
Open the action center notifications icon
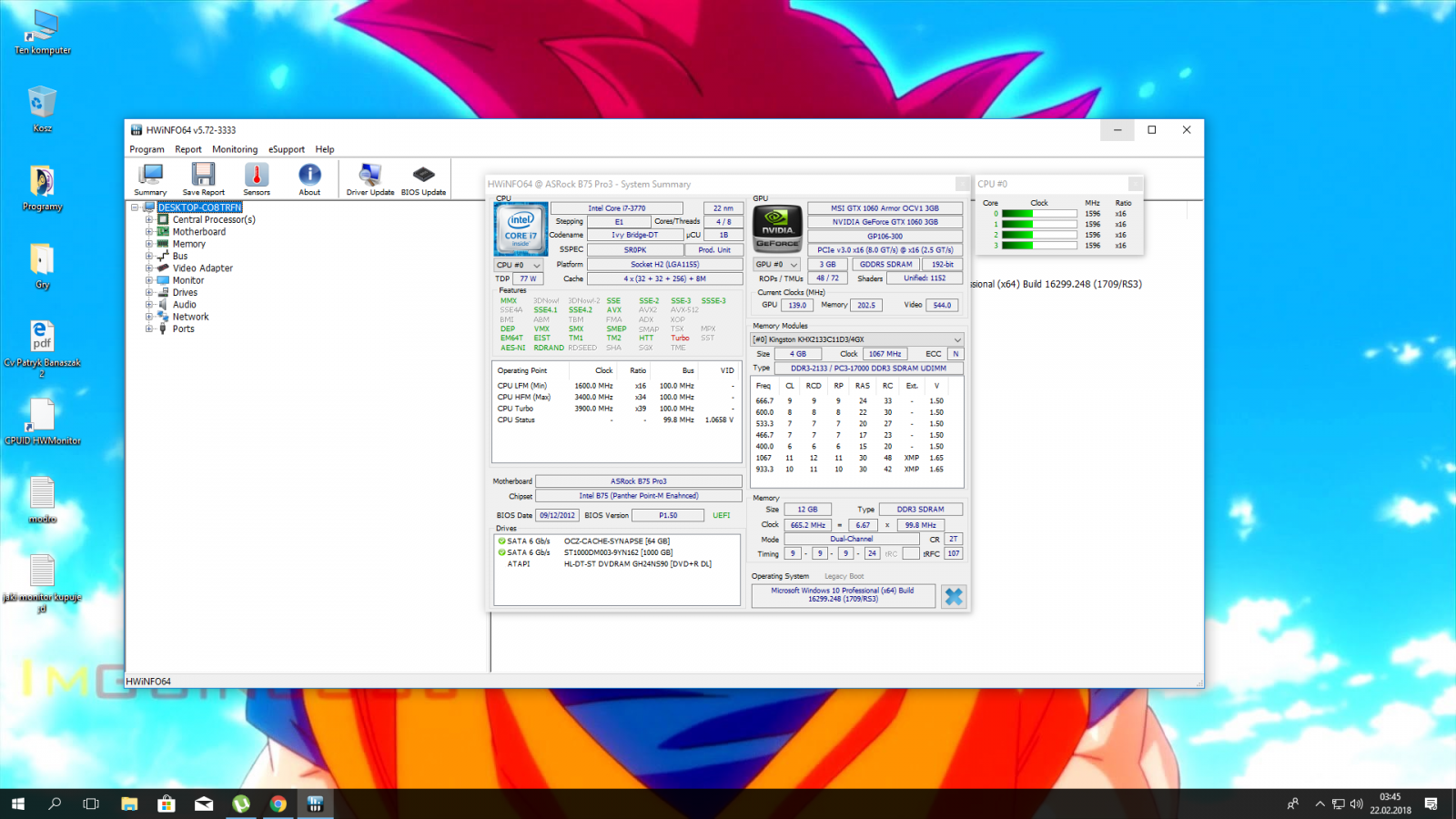click(1431, 804)
